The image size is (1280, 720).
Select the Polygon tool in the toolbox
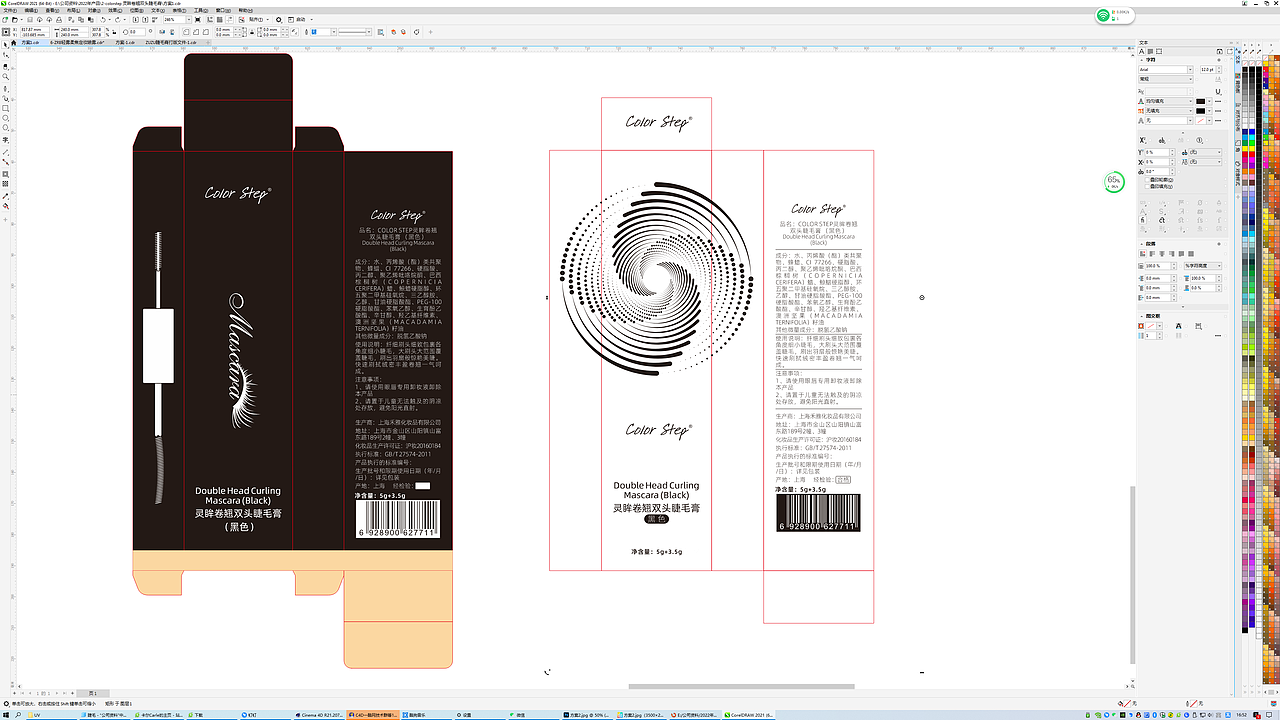pyautogui.click(x=5, y=128)
